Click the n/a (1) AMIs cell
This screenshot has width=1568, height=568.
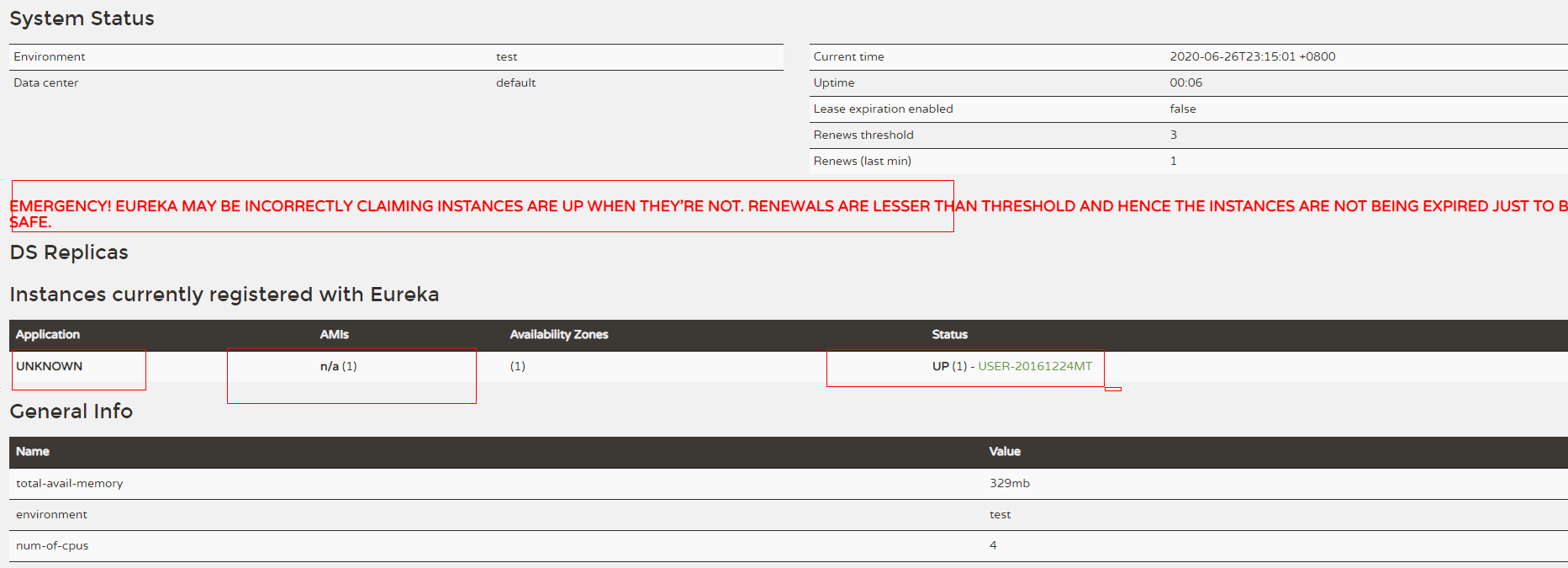click(339, 366)
